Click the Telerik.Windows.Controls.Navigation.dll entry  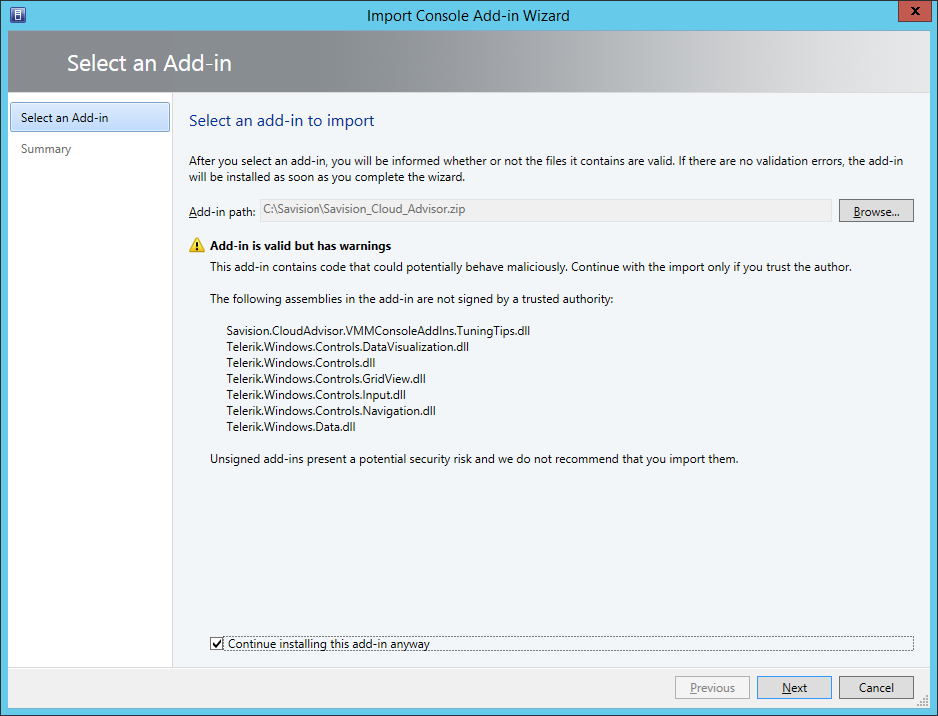tap(330, 411)
